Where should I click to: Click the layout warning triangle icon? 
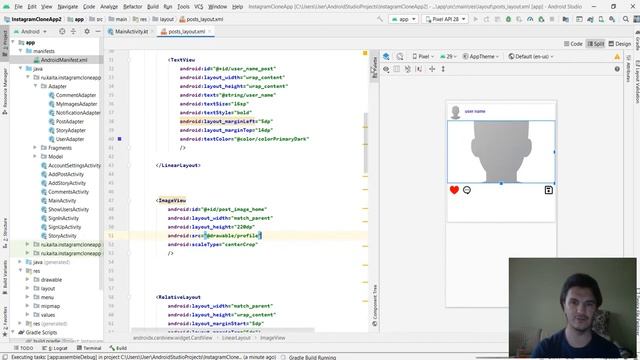[617, 56]
